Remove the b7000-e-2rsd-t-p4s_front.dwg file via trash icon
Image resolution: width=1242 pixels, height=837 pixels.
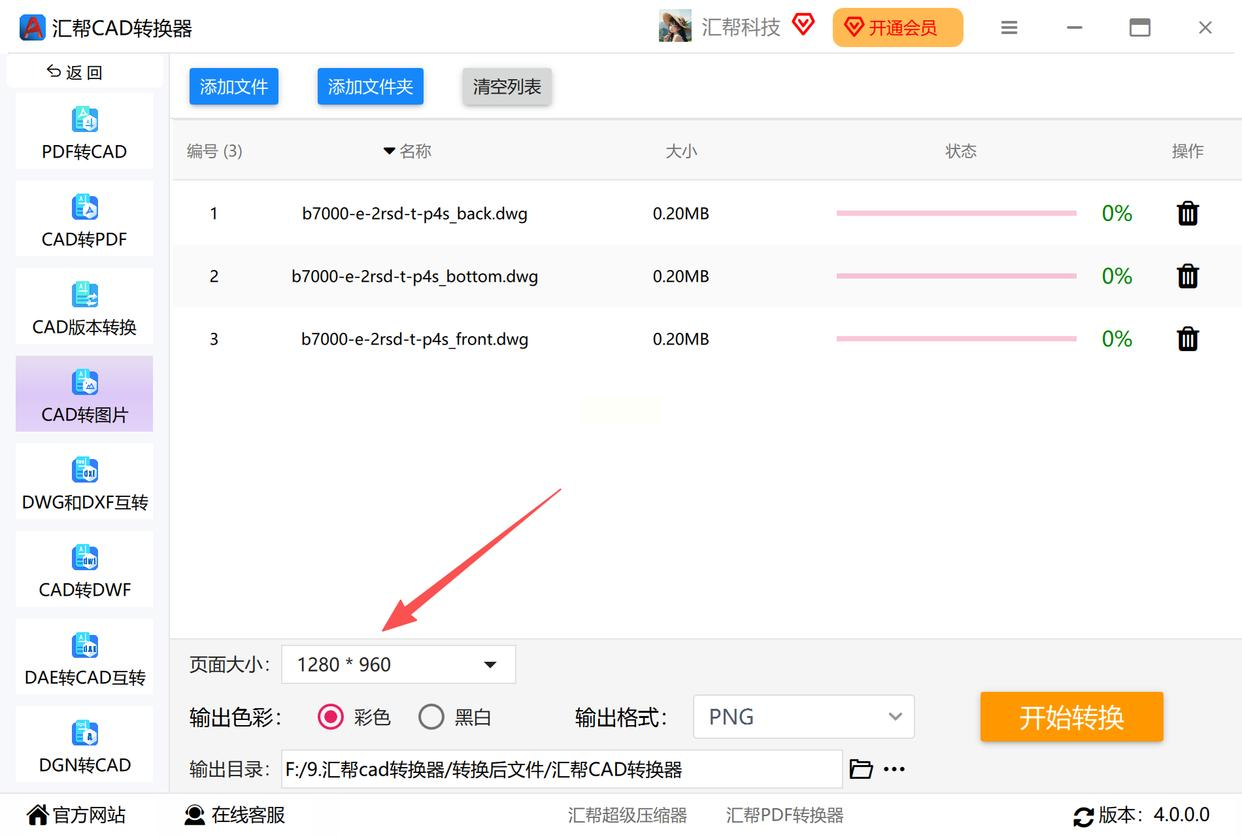click(1187, 339)
